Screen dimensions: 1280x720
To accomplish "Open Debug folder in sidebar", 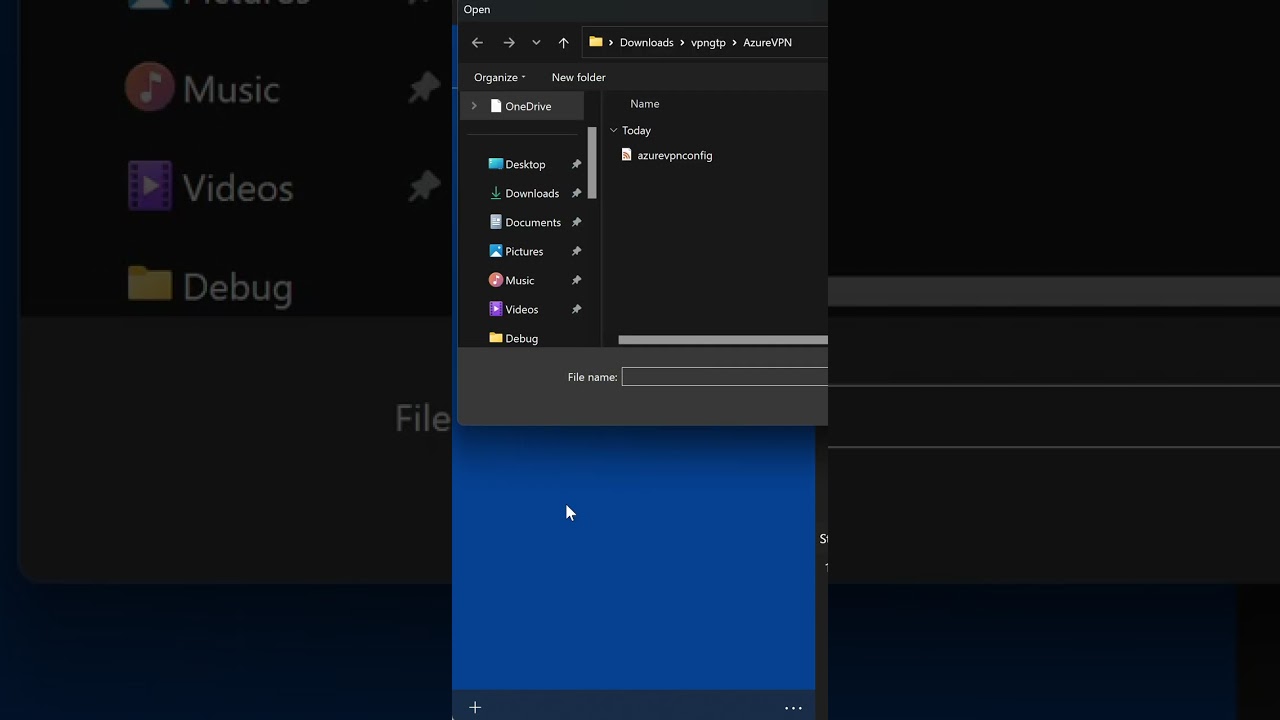I will tap(513, 338).
